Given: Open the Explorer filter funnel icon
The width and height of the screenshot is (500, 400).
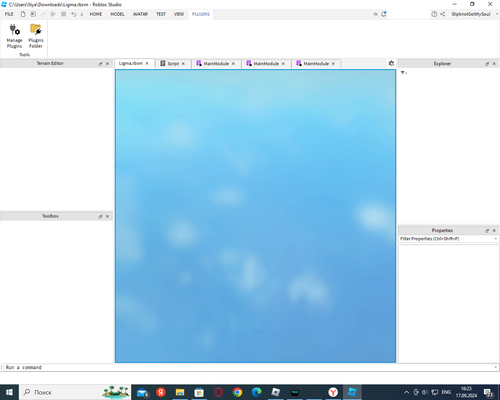Looking at the screenshot, I should [403, 73].
